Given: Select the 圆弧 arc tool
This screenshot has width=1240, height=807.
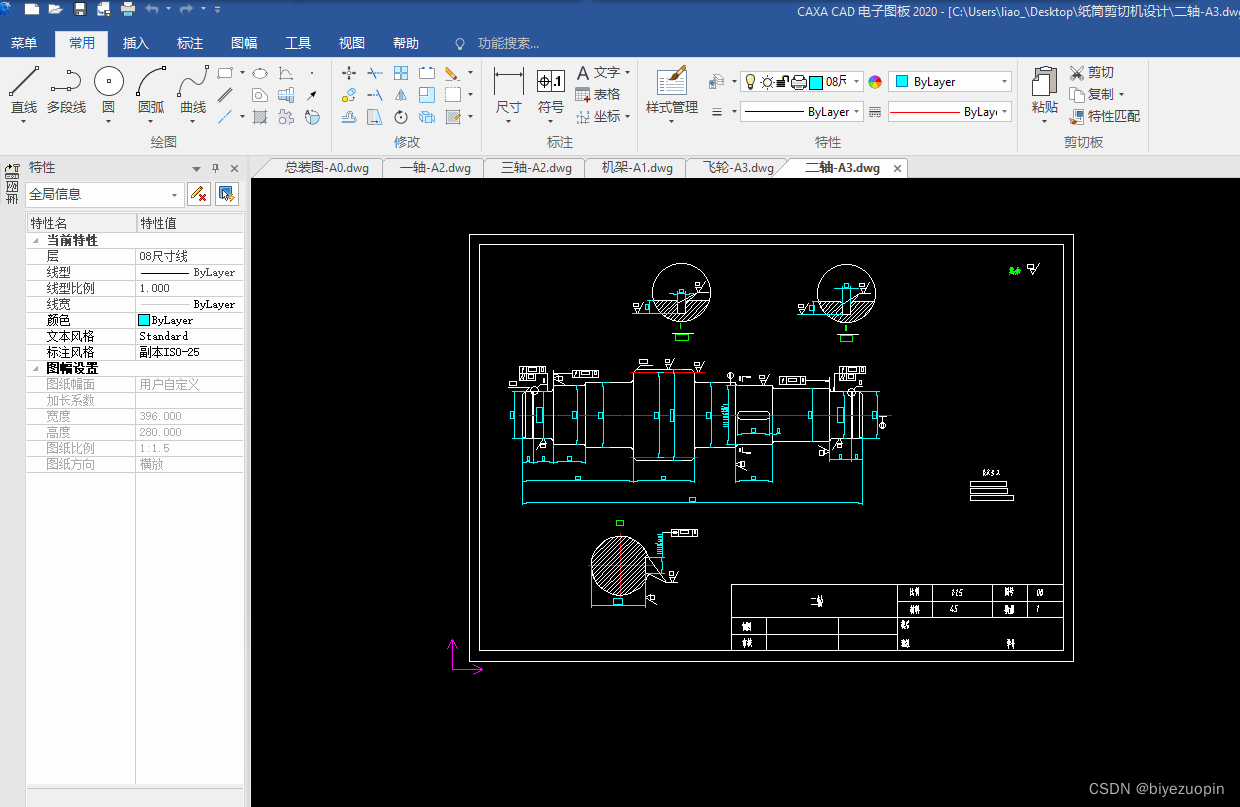Looking at the screenshot, I should 151,90.
